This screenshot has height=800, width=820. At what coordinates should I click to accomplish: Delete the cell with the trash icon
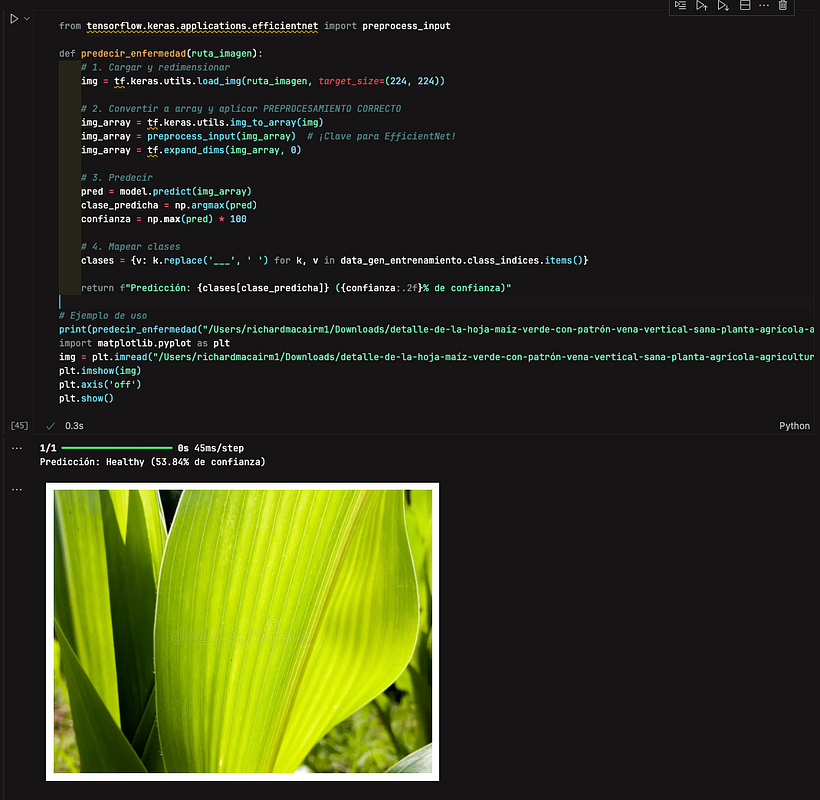783,5
